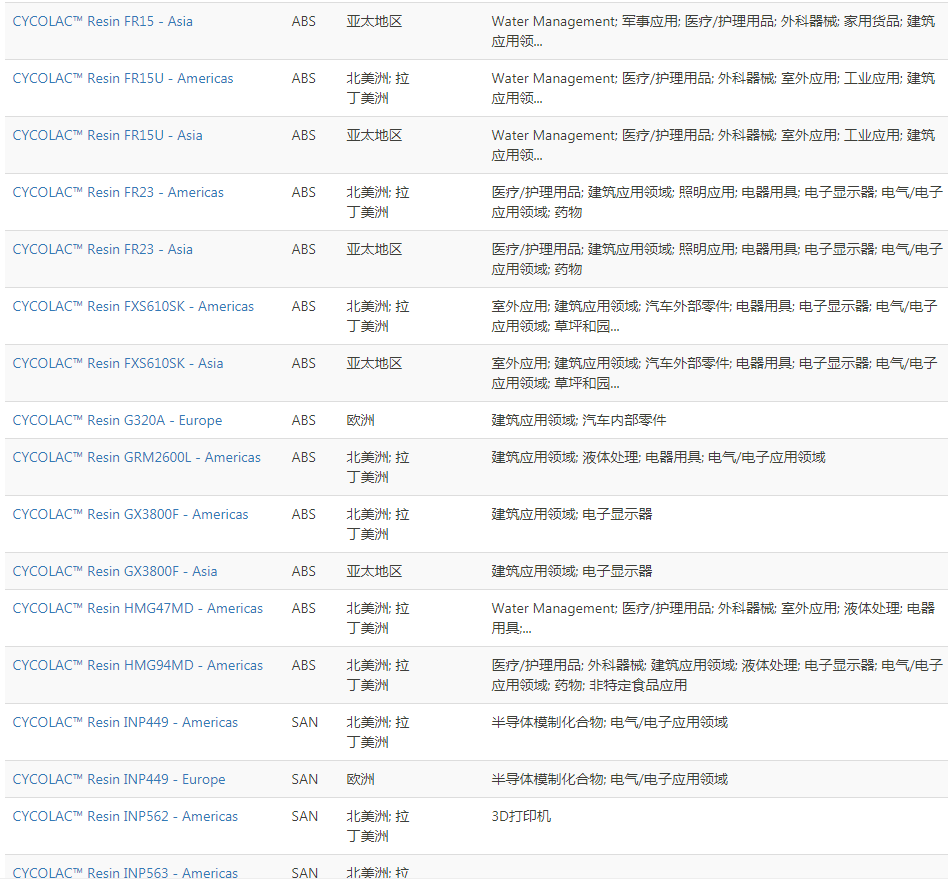
Task: Open CYCOLAC Resin FXS610SK - Asia link
Action: 118,363
